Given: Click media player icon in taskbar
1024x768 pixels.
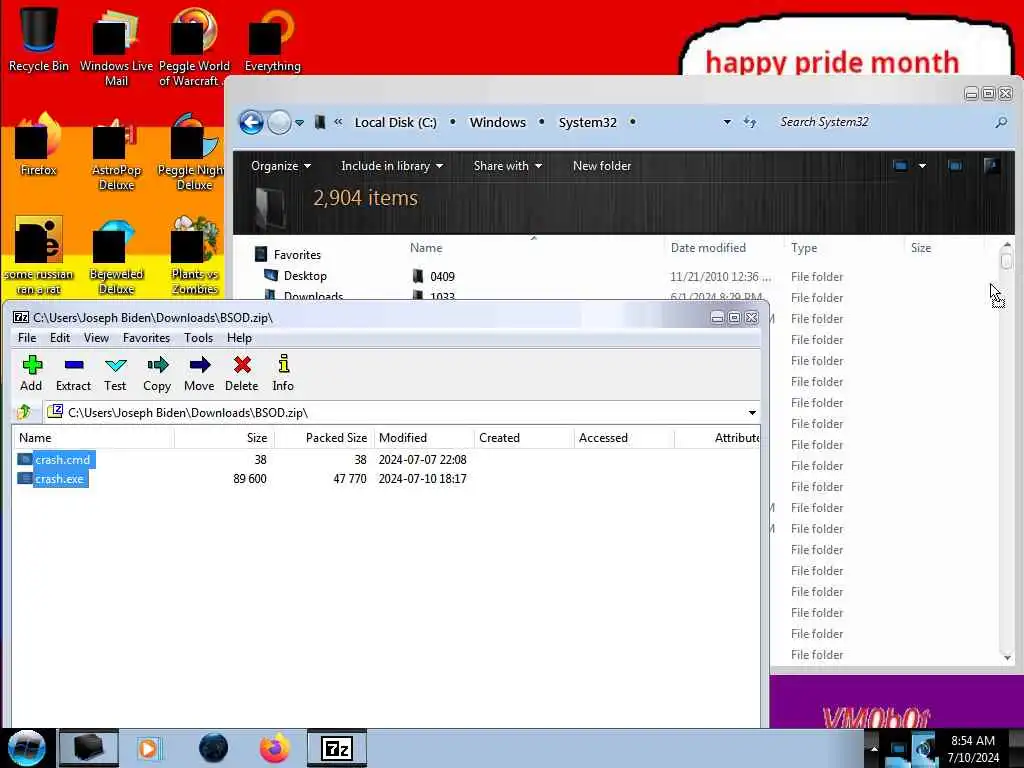Looking at the screenshot, I should click(x=149, y=748).
